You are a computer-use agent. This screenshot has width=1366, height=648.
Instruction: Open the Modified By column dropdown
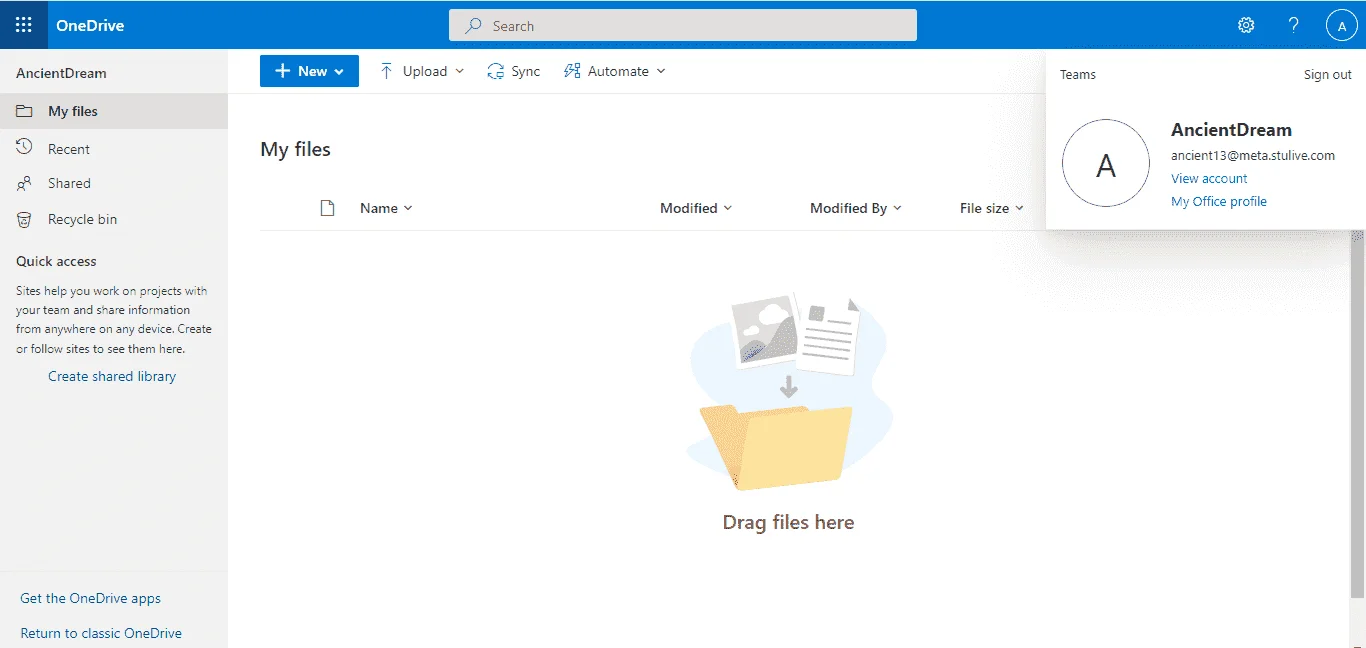856,208
